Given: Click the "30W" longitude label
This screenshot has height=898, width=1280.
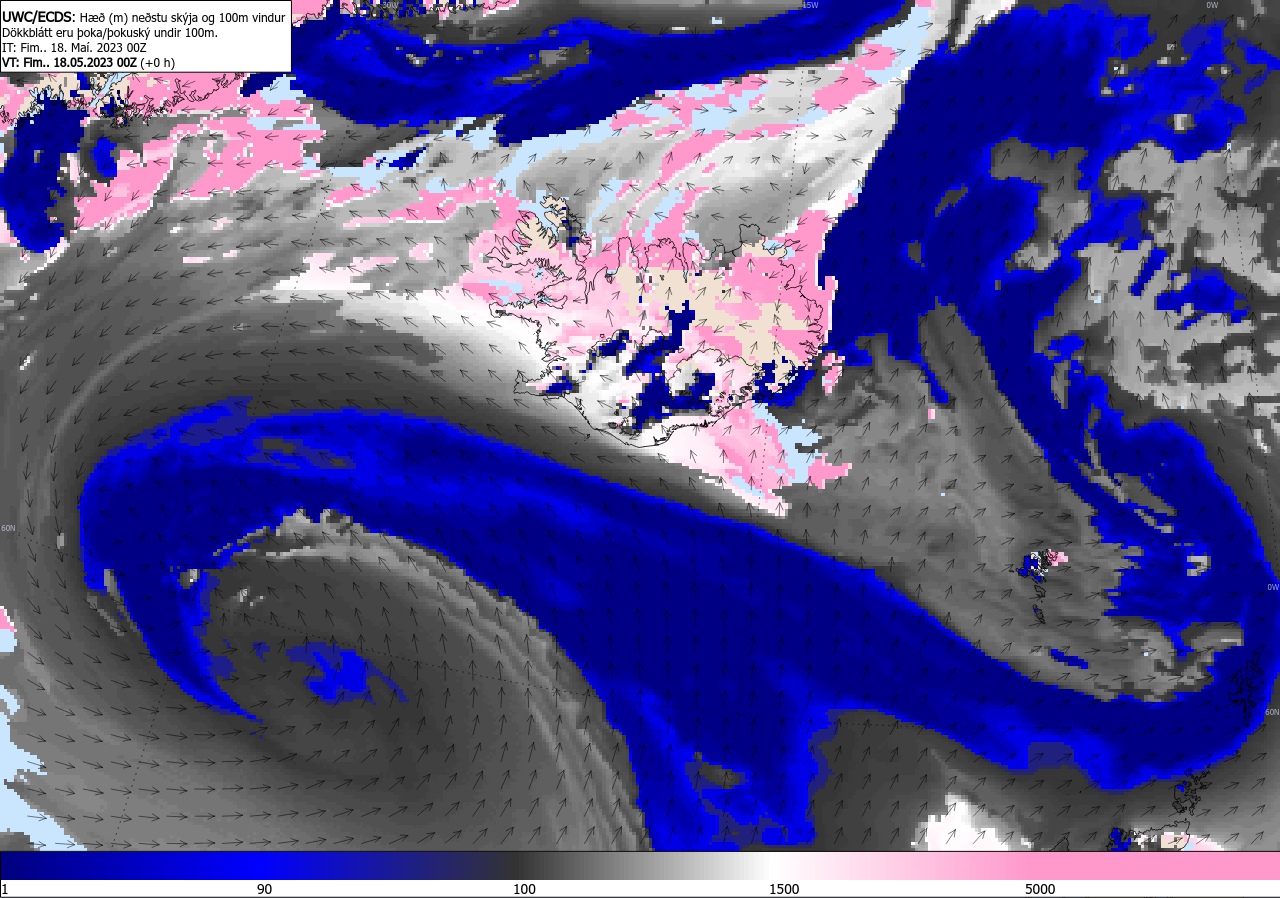Looking at the screenshot, I should coord(389,5).
